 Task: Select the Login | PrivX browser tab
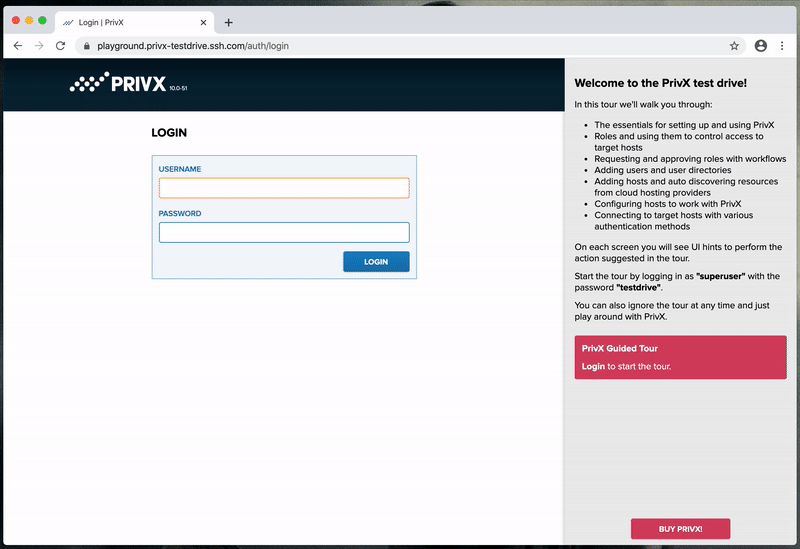tap(134, 22)
